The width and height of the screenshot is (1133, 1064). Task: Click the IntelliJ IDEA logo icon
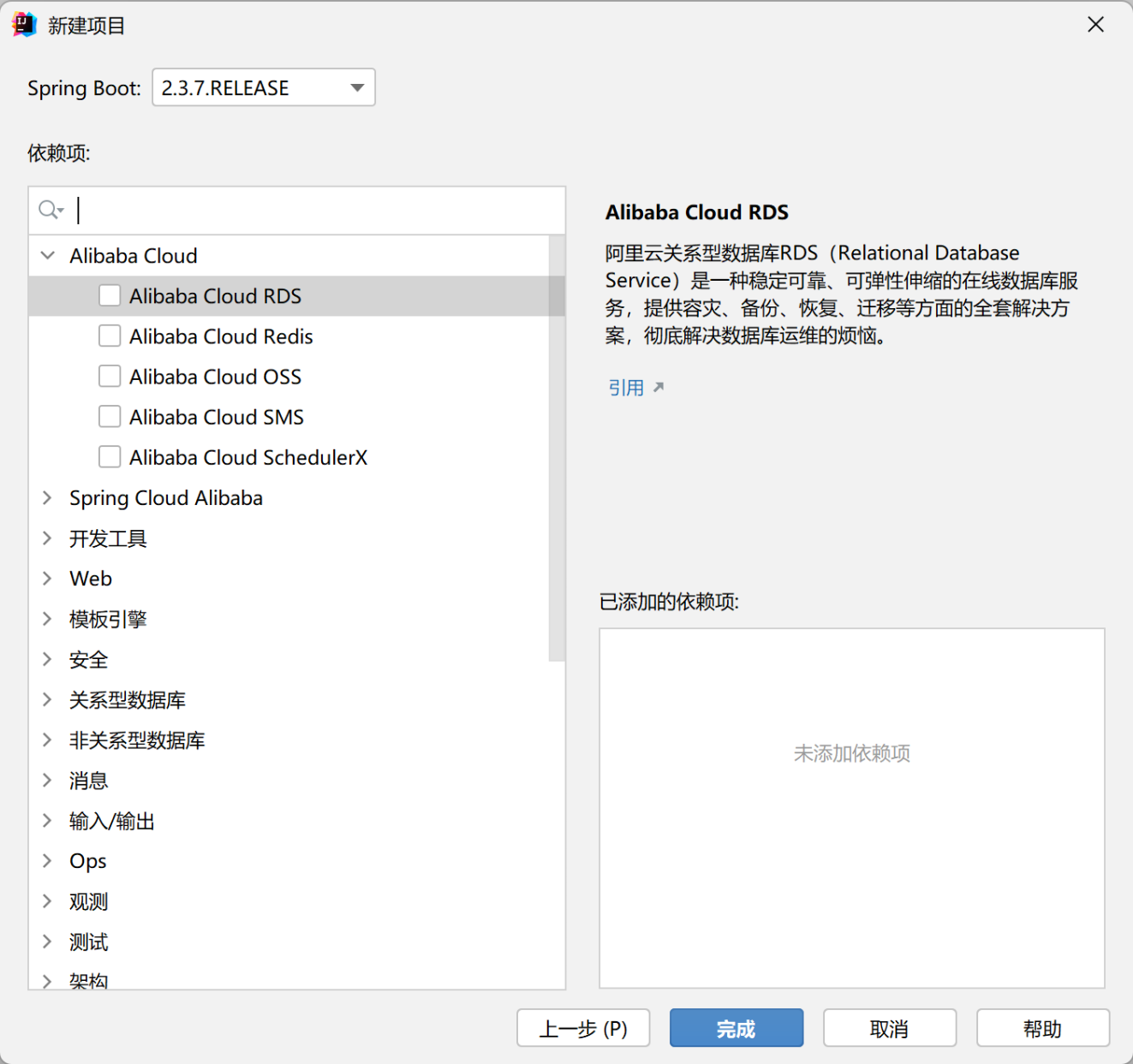pyautogui.click(x=24, y=25)
